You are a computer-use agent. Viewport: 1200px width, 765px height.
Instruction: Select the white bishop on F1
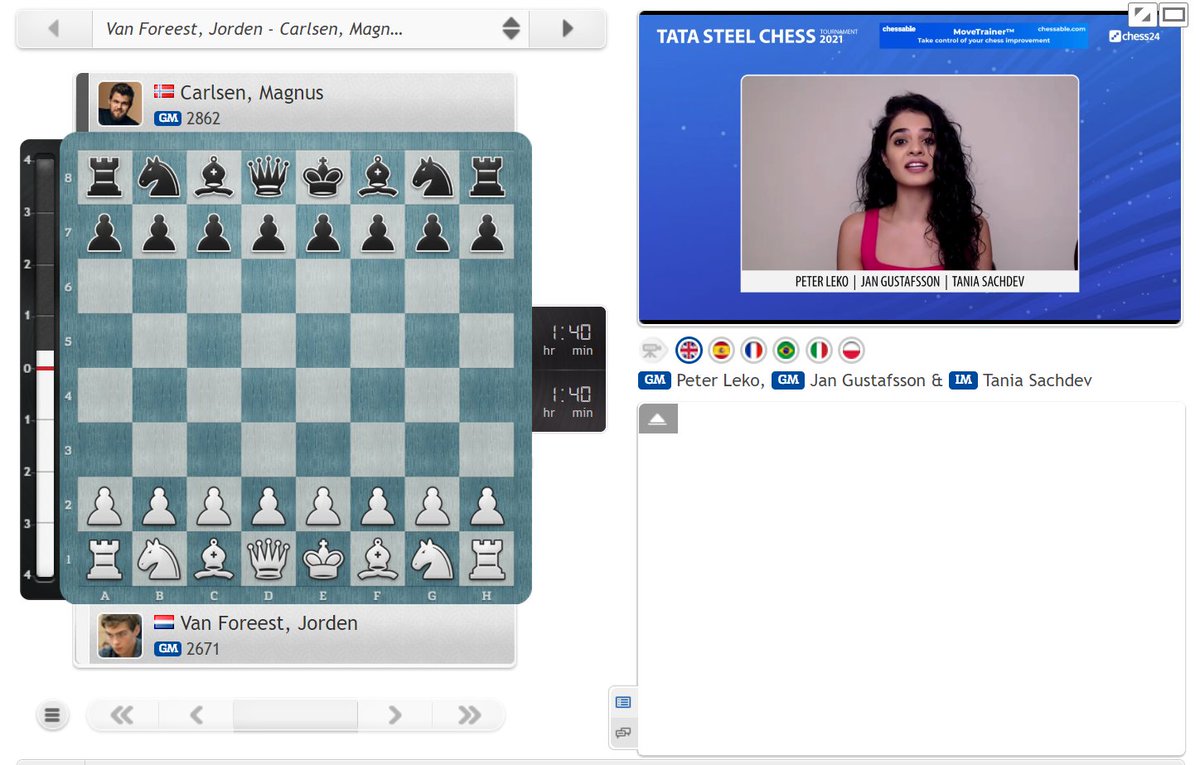pyautogui.click(x=377, y=558)
